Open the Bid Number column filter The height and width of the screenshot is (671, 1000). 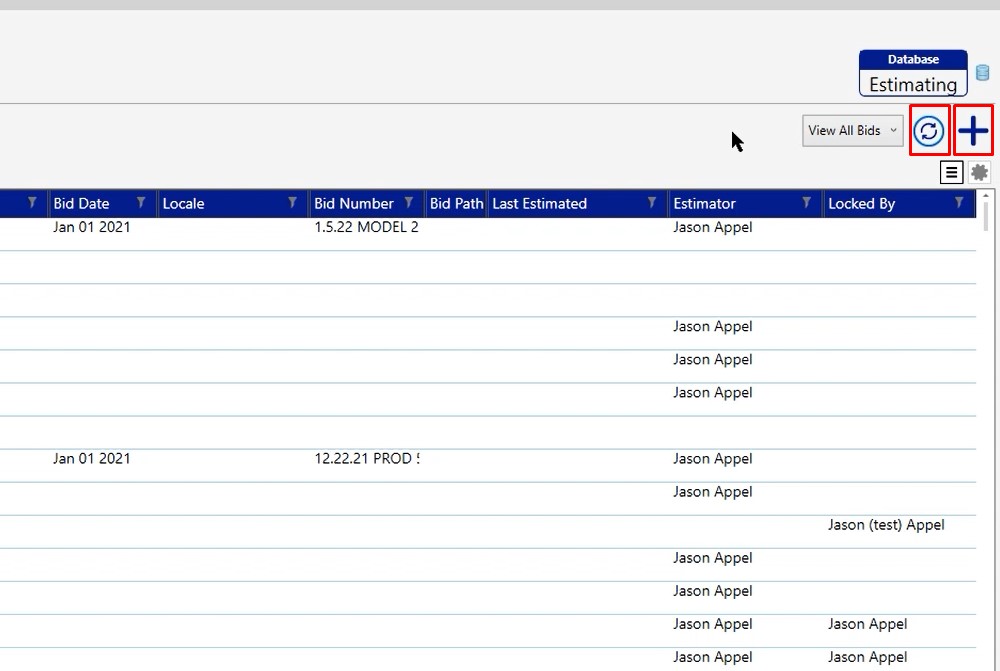(409, 203)
